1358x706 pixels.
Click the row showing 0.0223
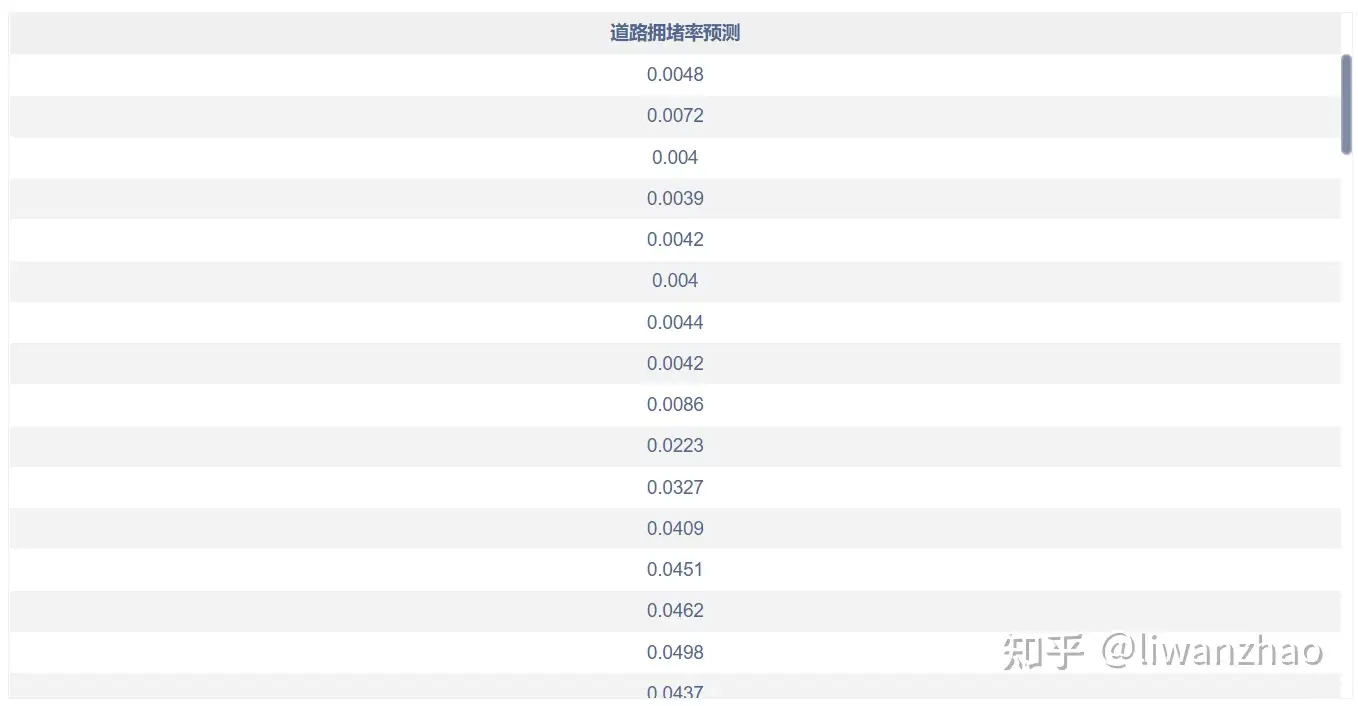(675, 446)
